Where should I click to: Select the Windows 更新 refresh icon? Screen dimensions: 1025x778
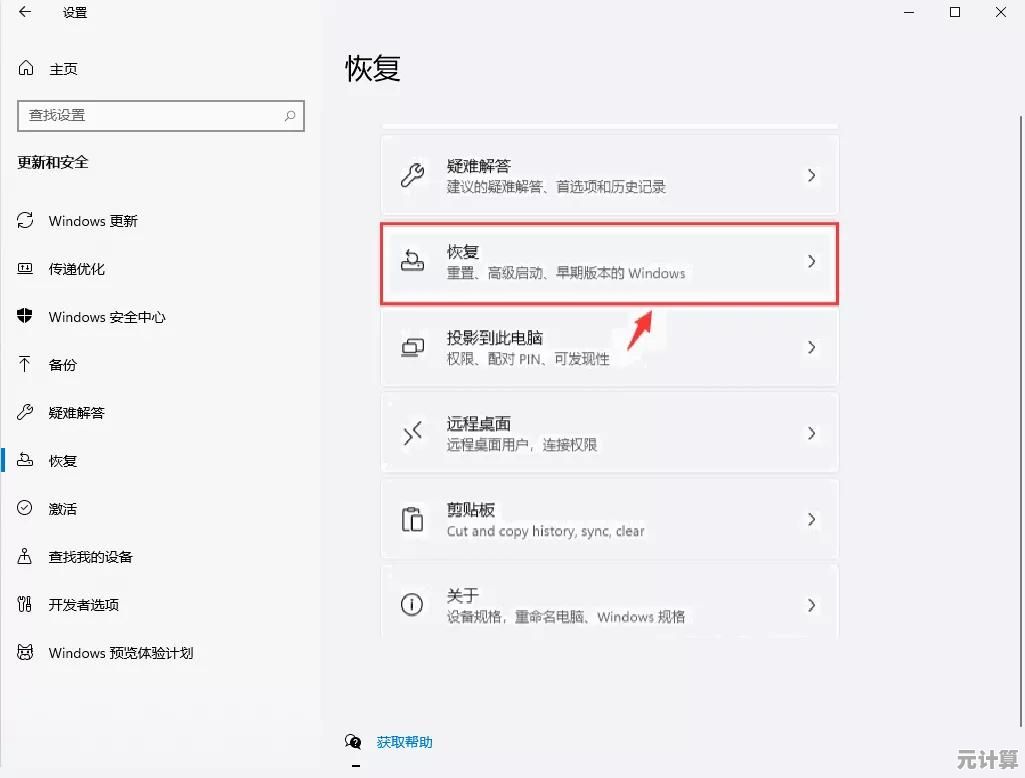(26, 221)
